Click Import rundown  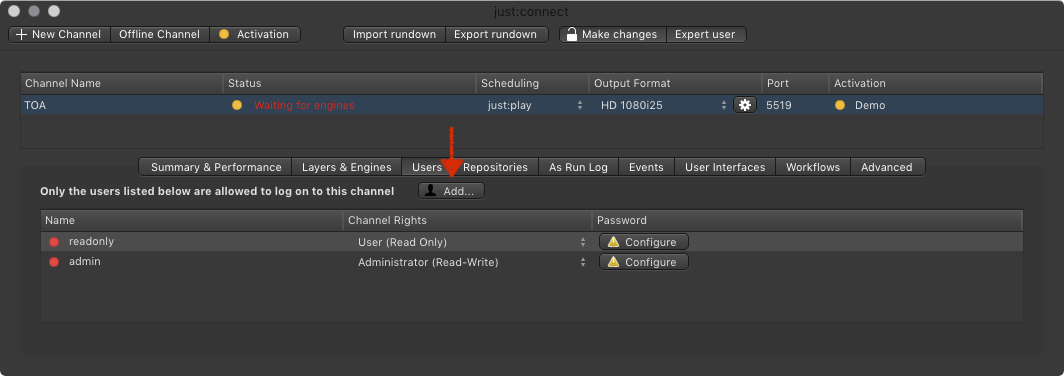[394, 34]
